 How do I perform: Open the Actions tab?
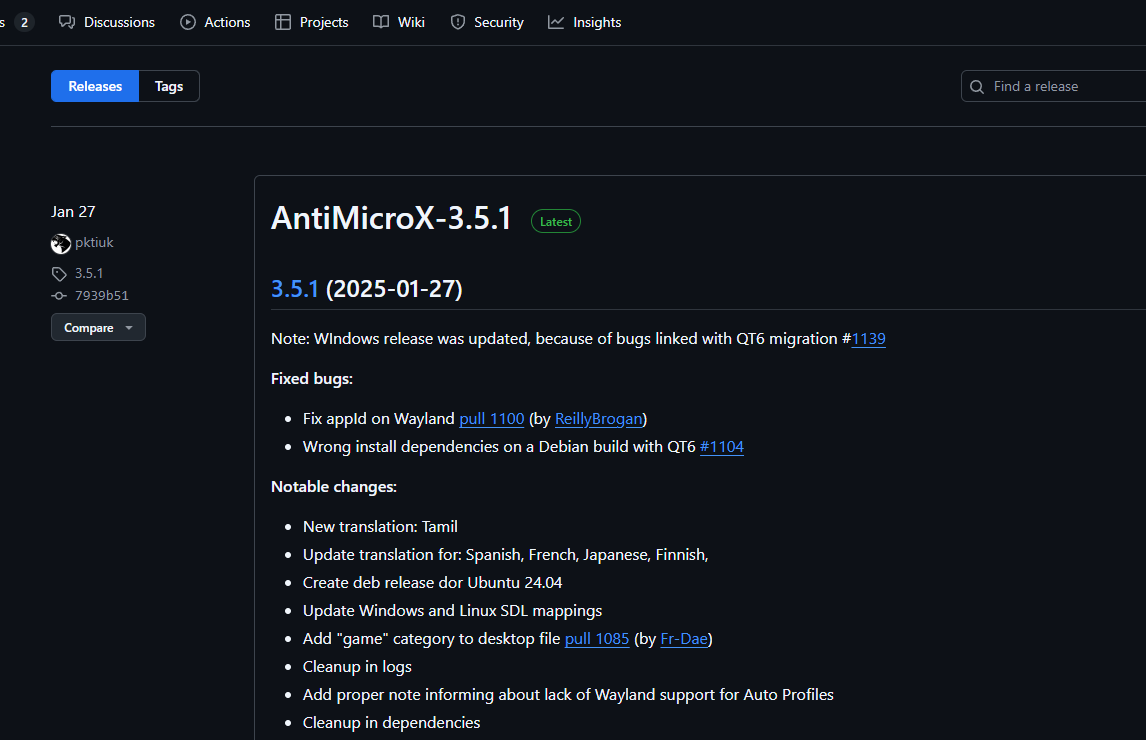[215, 22]
